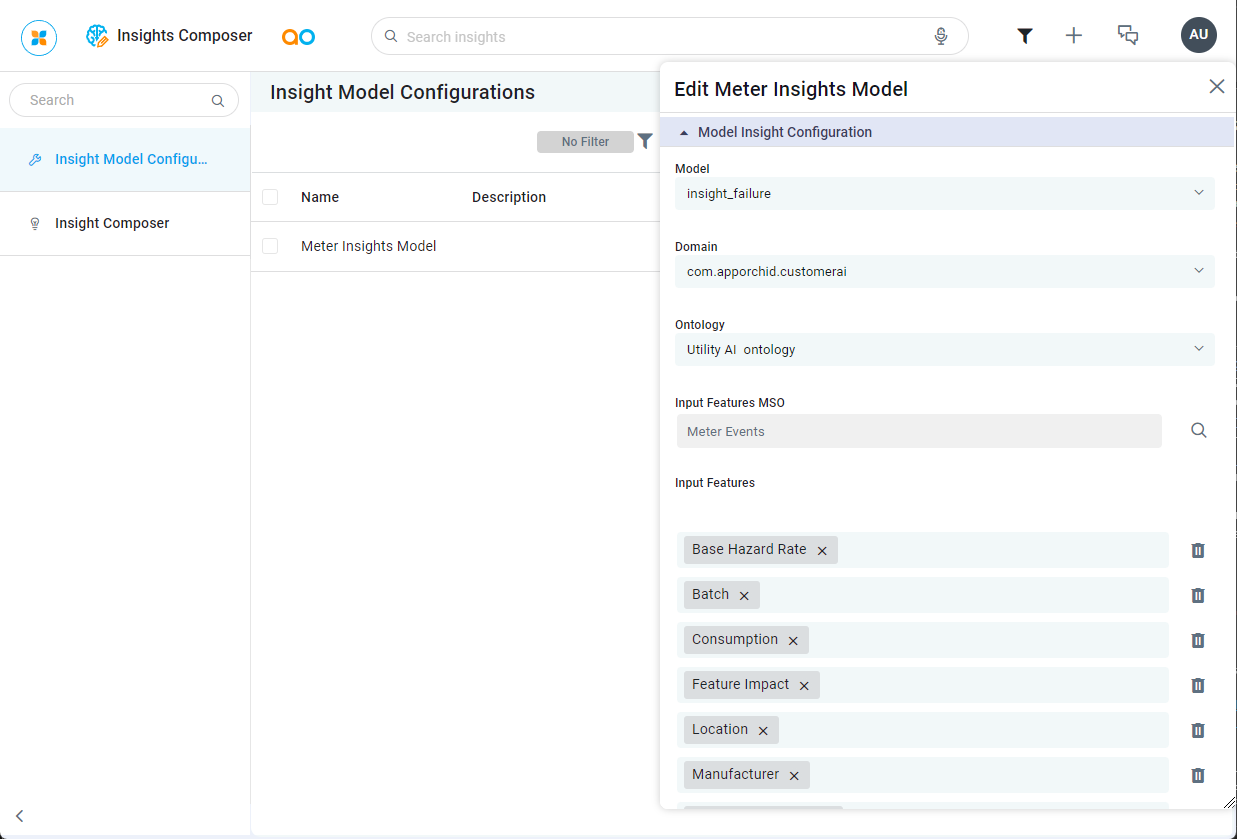Viewport: 1237px width, 839px height.
Task: Click the Search insights input field
Action: tap(660, 37)
